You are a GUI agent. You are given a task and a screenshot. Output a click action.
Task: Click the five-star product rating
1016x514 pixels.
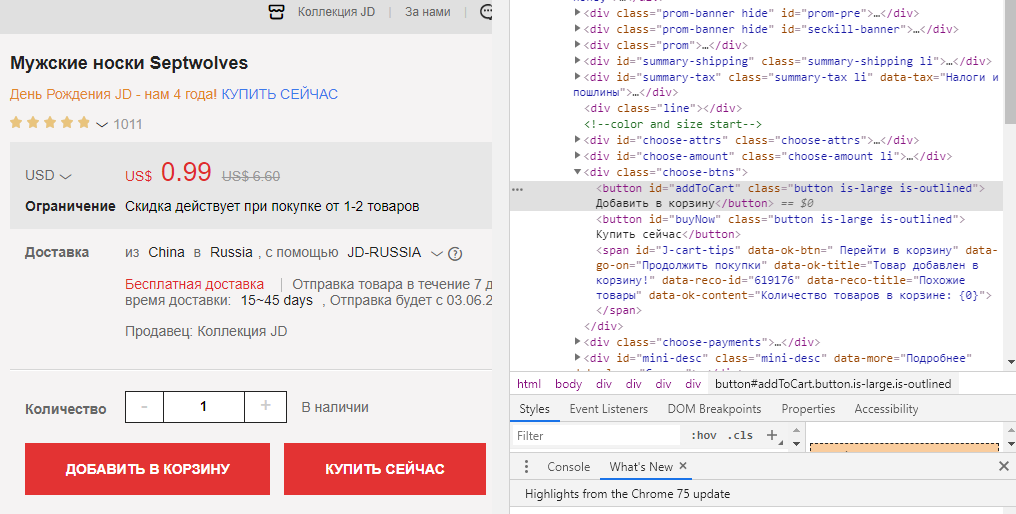pyautogui.click(x=50, y=123)
